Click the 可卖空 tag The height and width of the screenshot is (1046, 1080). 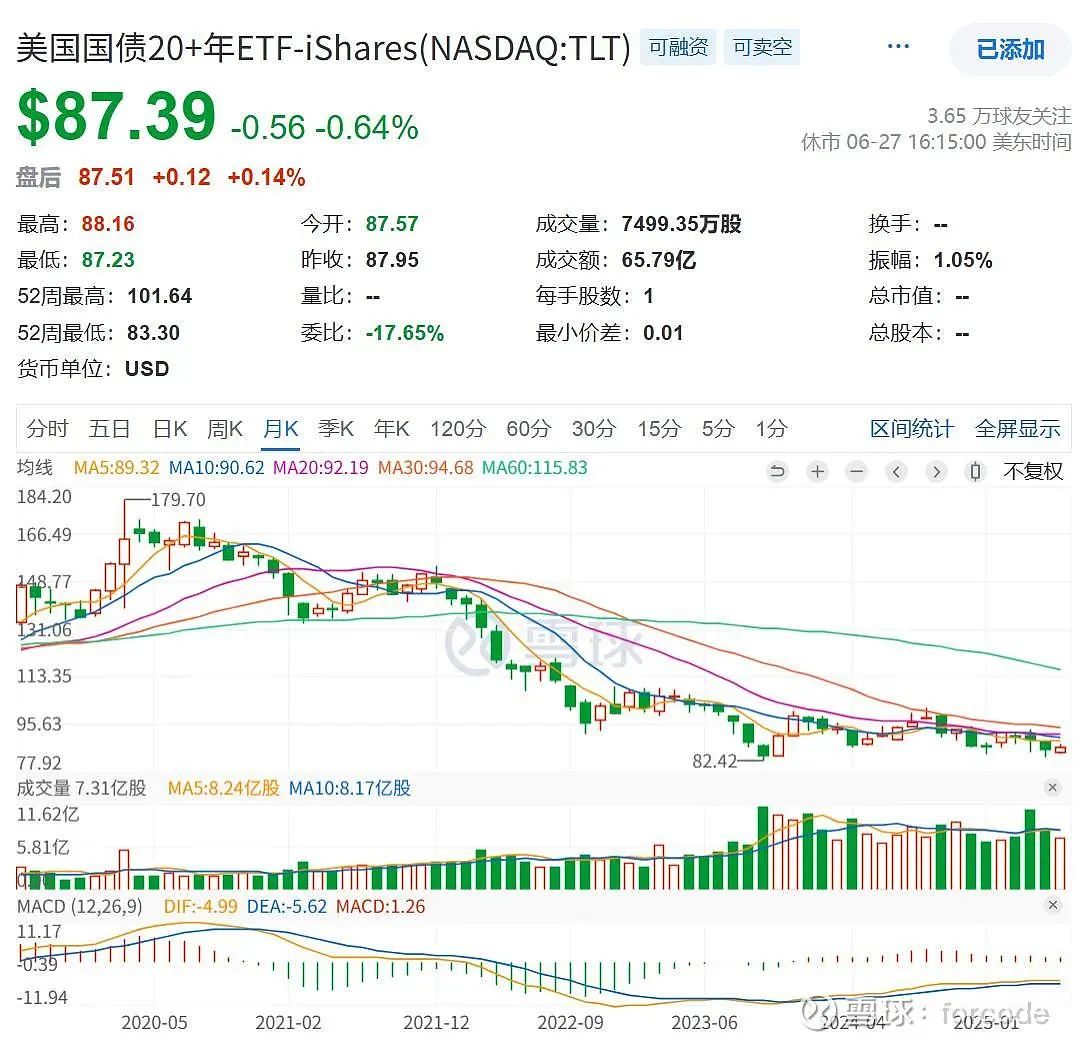pos(762,48)
